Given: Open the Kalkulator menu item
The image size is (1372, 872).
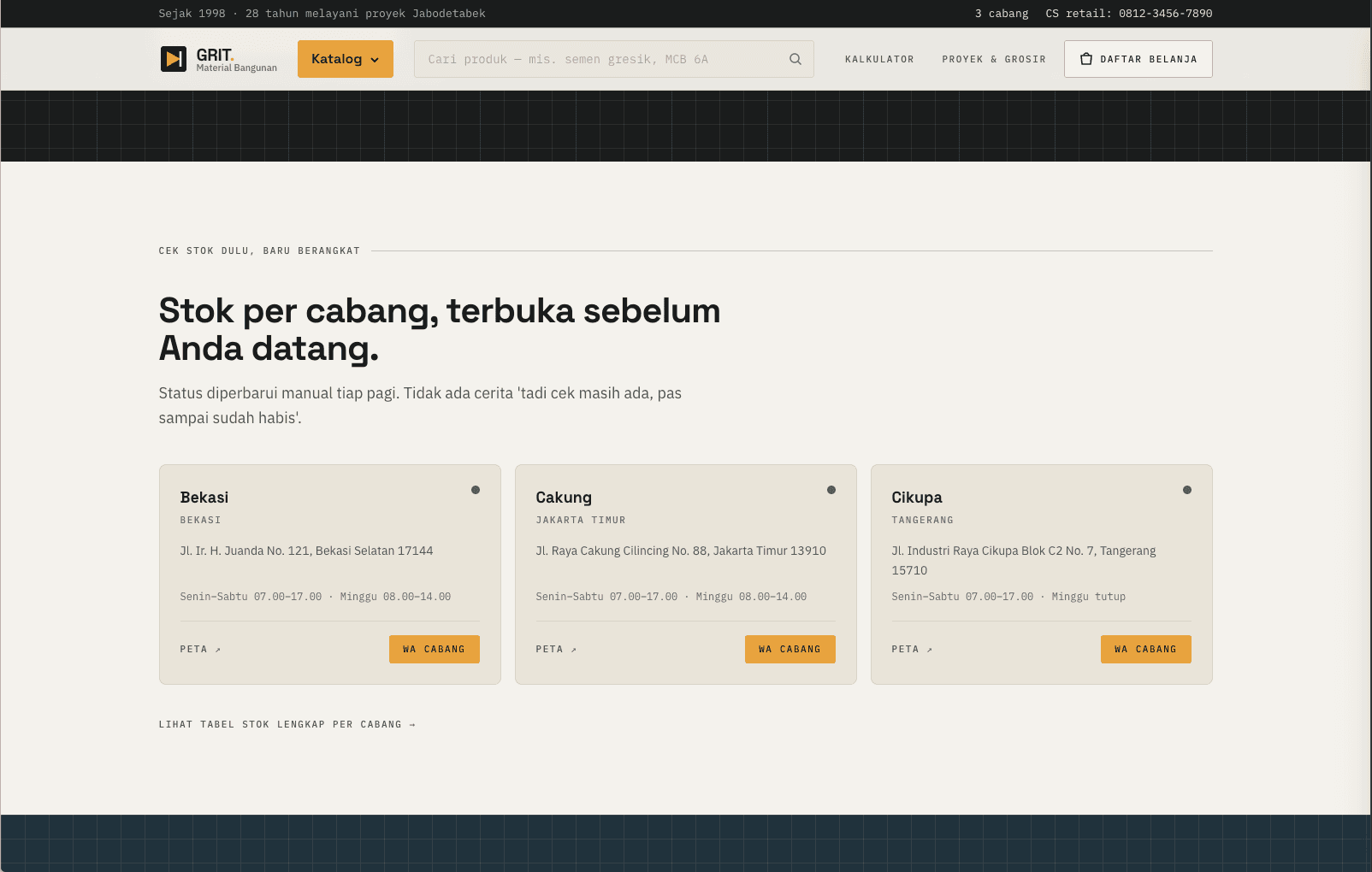Looking at the screenshot, I should click(879, 59).
